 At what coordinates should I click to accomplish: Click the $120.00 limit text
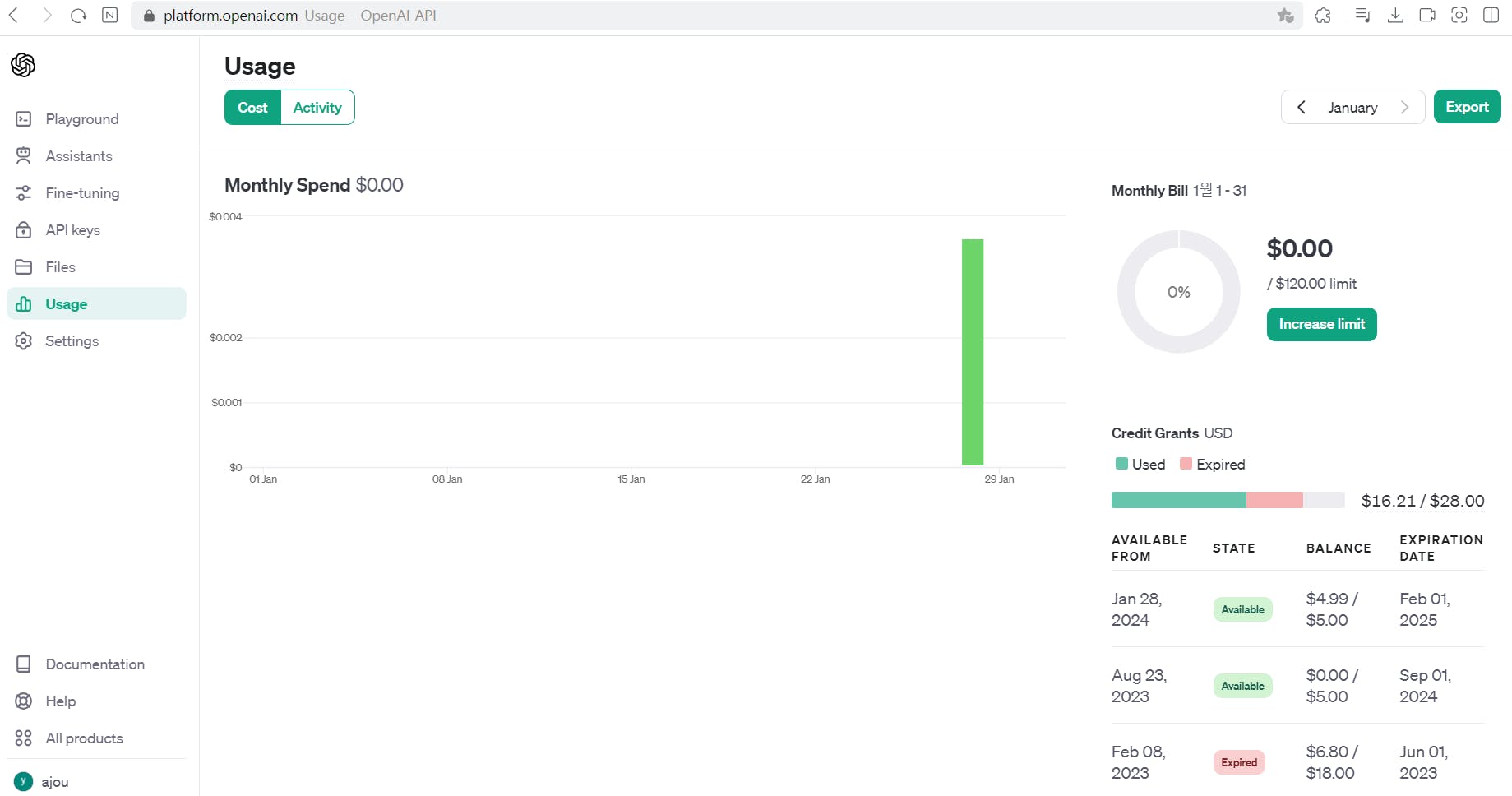1312,284
